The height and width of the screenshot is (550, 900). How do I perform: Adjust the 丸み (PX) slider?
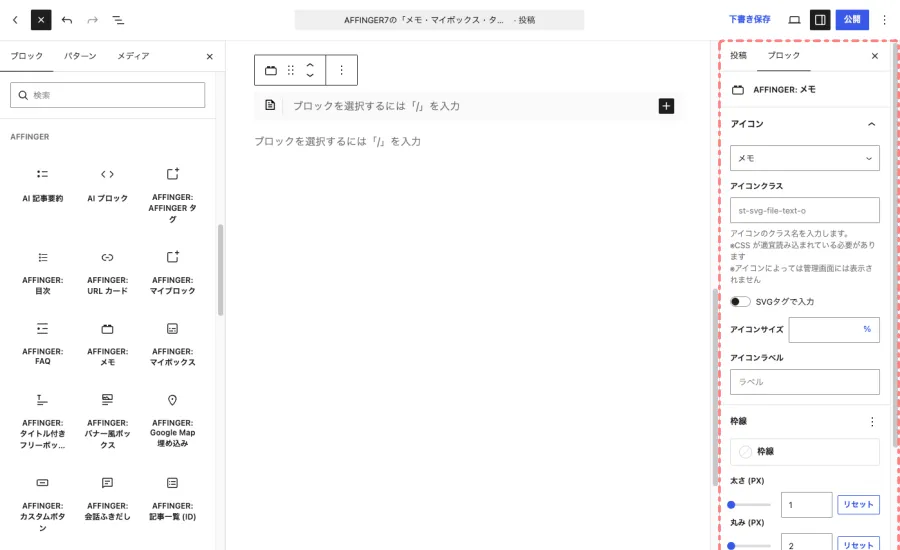point(750,546)
